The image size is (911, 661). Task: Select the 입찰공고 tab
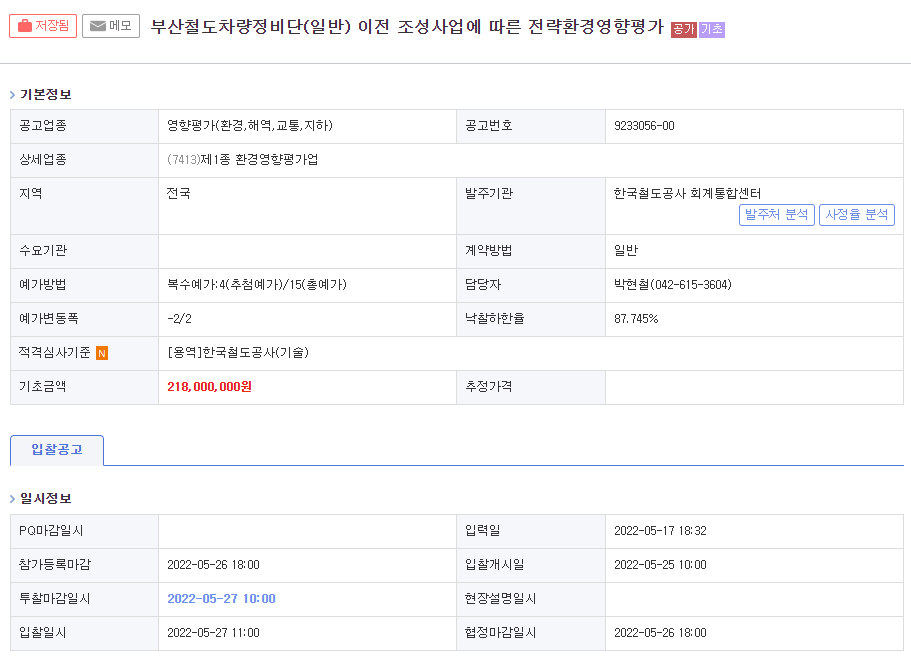(57, 450)
